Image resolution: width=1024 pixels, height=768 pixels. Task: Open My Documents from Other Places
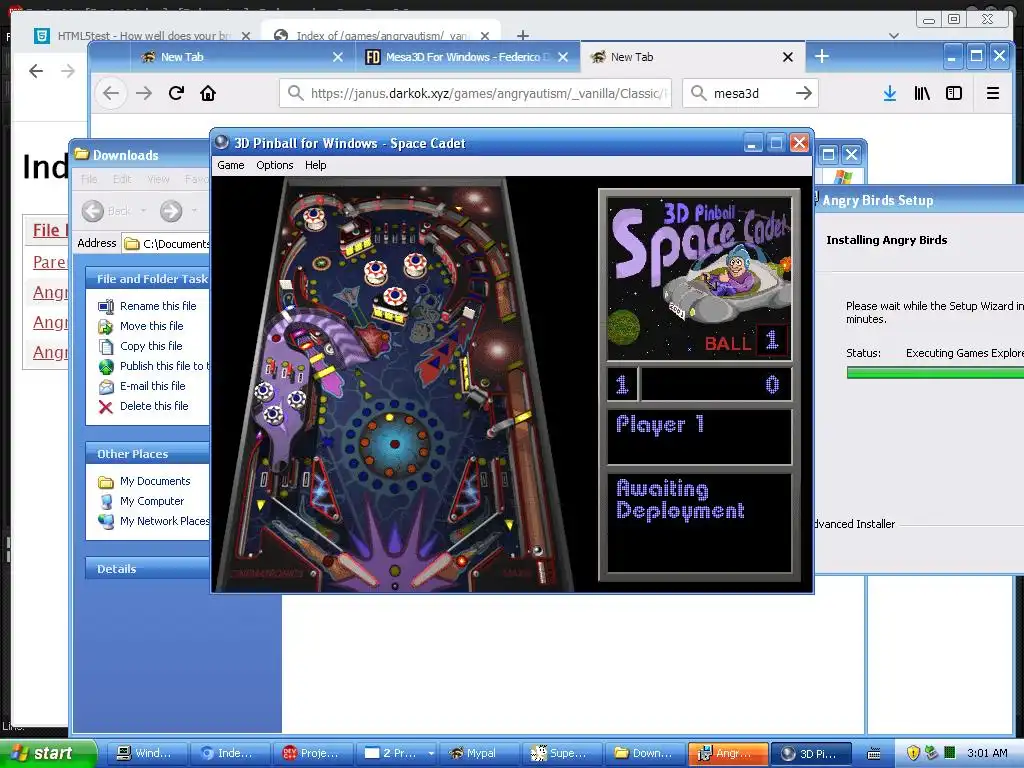coord(155,481)
